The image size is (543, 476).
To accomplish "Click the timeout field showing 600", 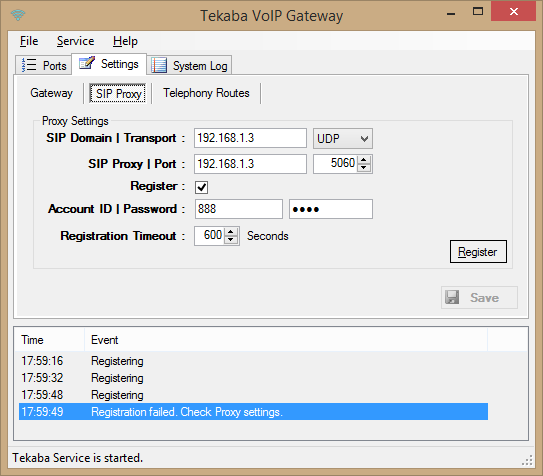I will 210,236.
